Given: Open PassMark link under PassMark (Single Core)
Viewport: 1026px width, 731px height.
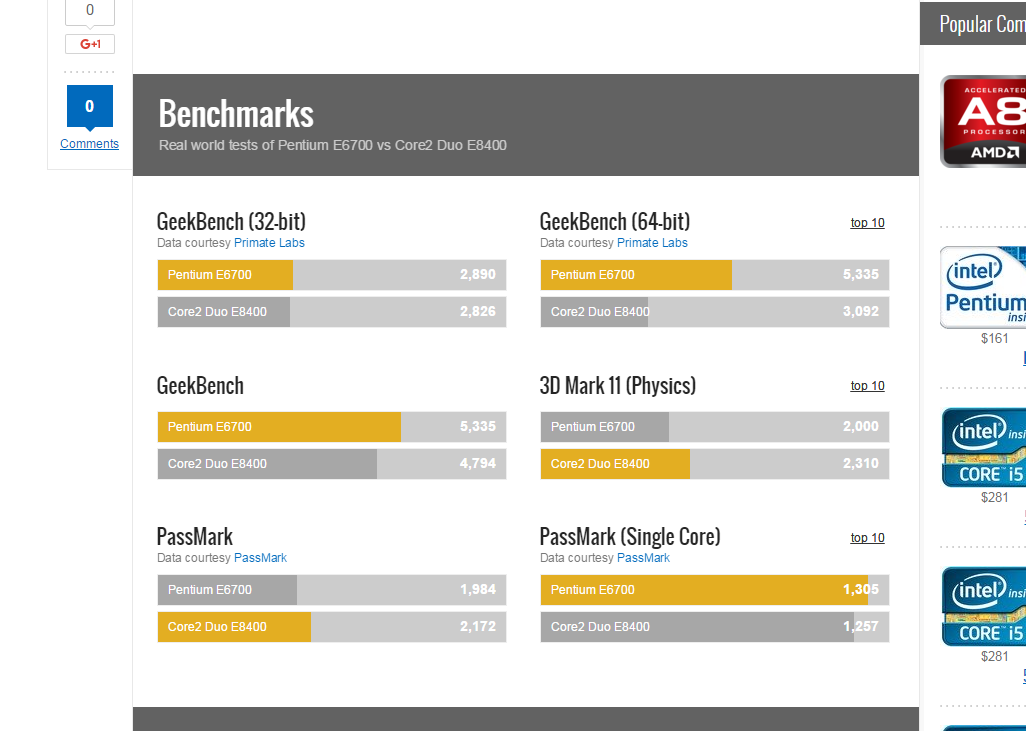Looking at the screenshot, I should click(643, 558).
